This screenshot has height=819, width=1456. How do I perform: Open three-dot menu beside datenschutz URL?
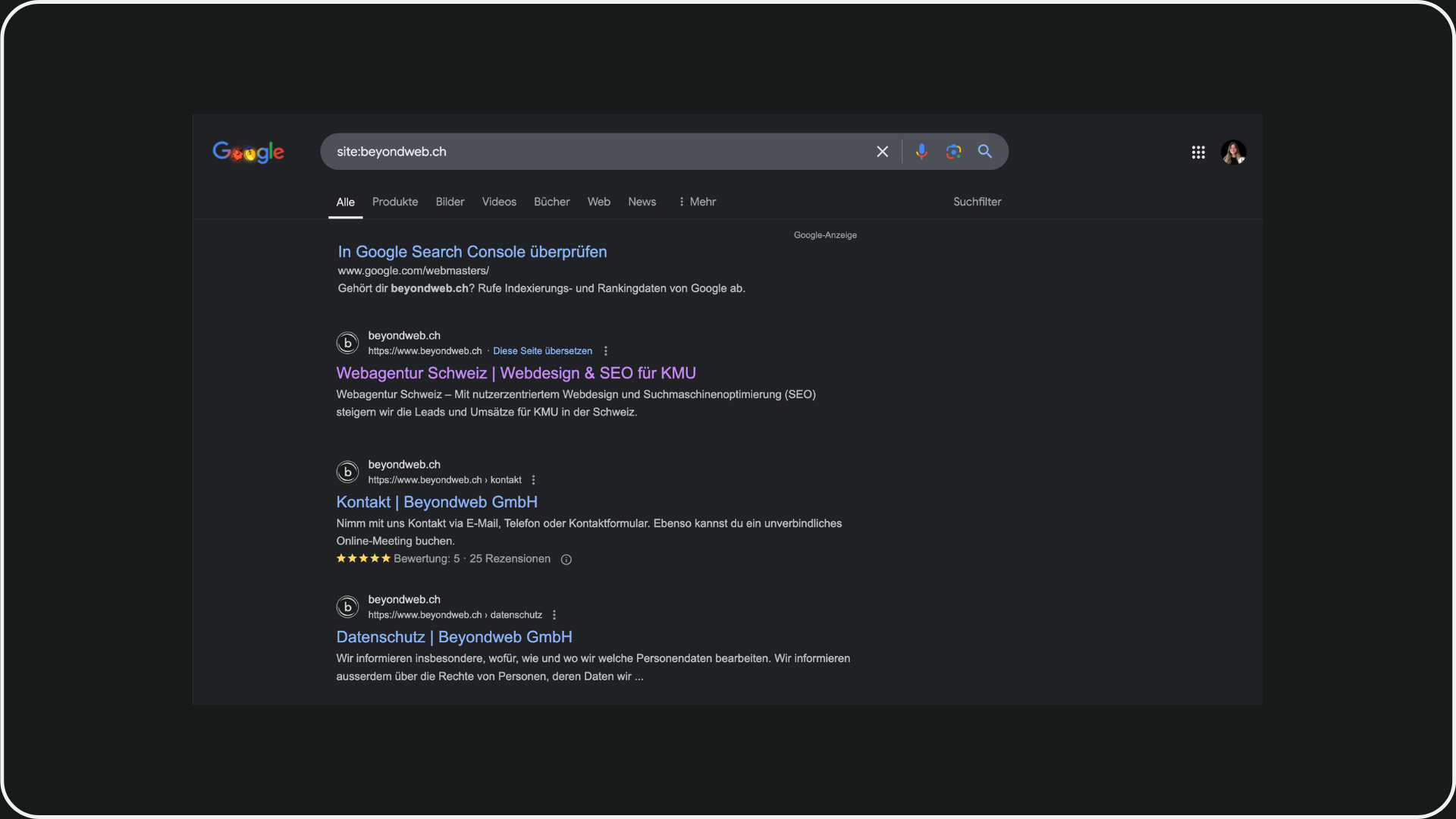[x=554, y=615]
